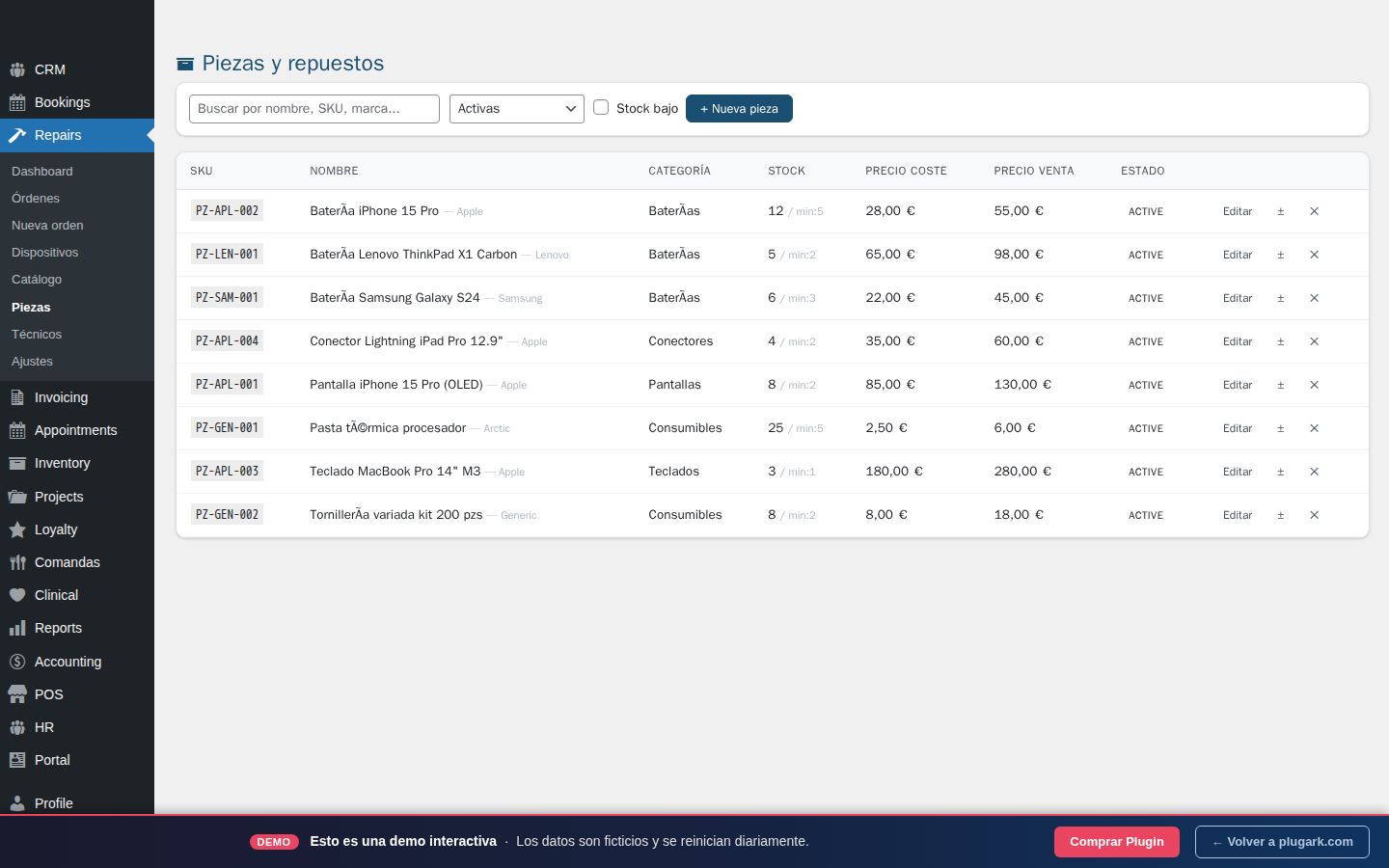Viewport: 1389px width, 868px height.
Task: Click the Comandas cutlery icon
Action: 16,561
